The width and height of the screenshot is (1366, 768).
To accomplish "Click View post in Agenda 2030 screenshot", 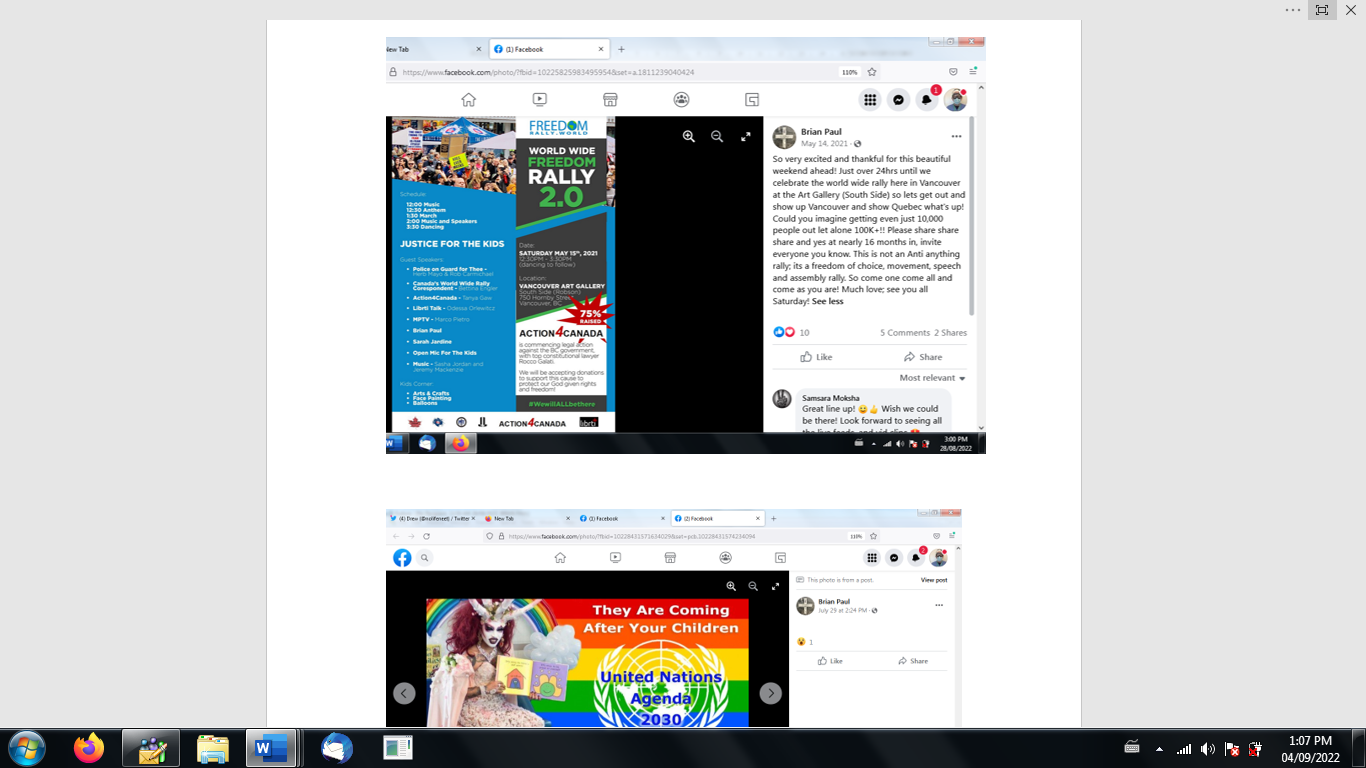I will (934, 580).
